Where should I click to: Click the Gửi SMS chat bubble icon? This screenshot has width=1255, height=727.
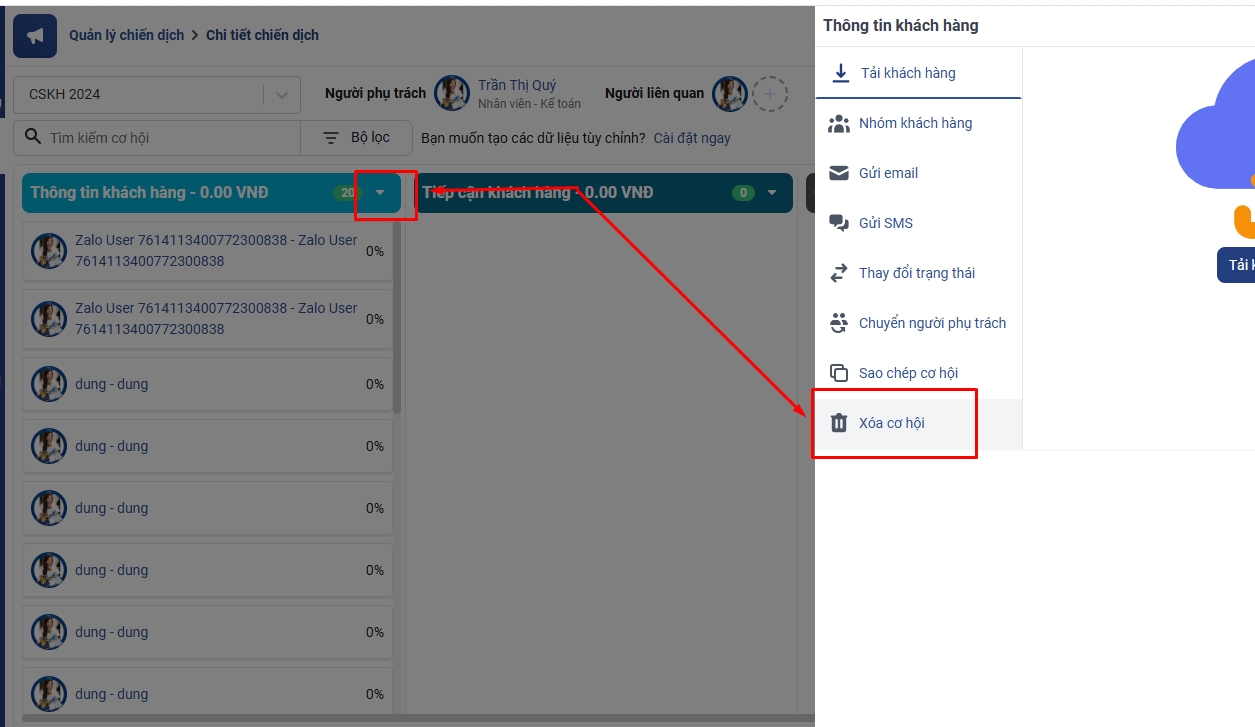[x=839, y=223]
